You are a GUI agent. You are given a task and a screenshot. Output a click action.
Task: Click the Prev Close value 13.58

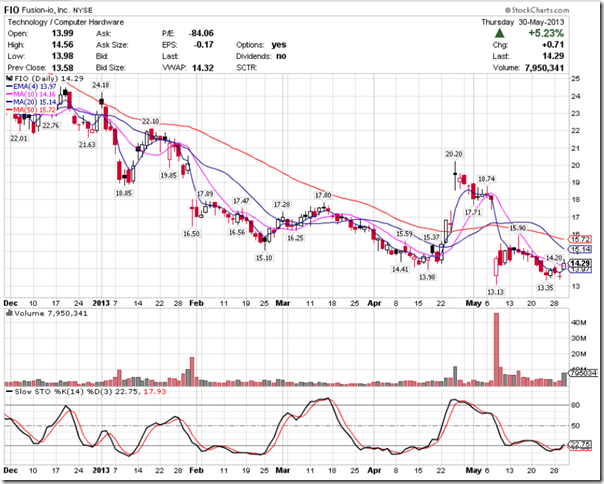[x=62, y=68]
